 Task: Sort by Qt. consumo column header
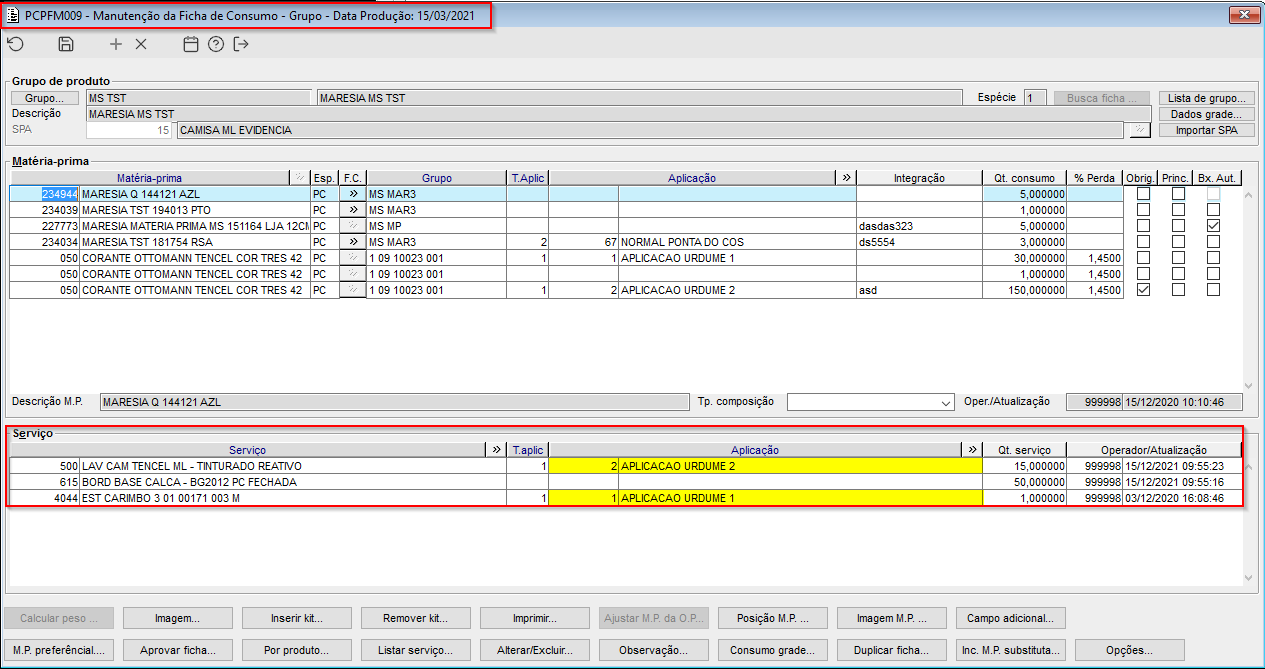click(x=1024, y=178)
